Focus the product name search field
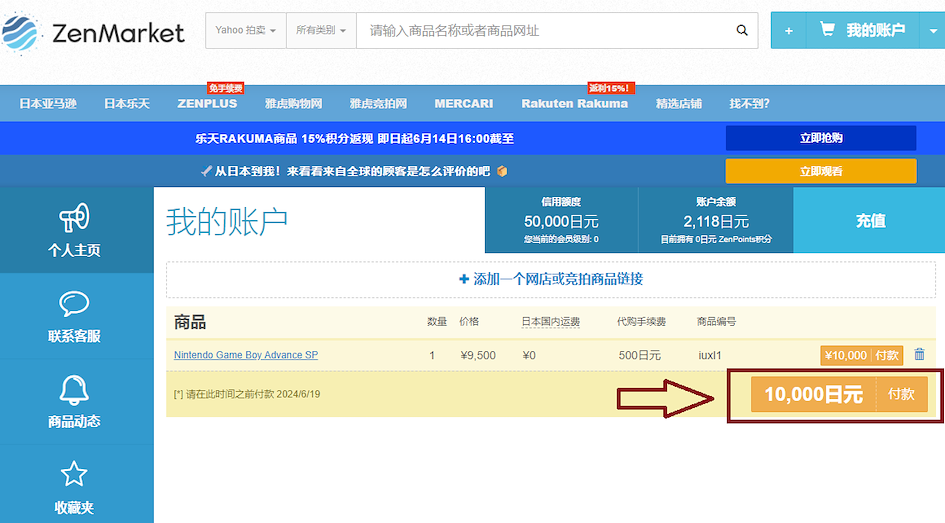Screen dimensions: 945x523 tap(542, 30)
